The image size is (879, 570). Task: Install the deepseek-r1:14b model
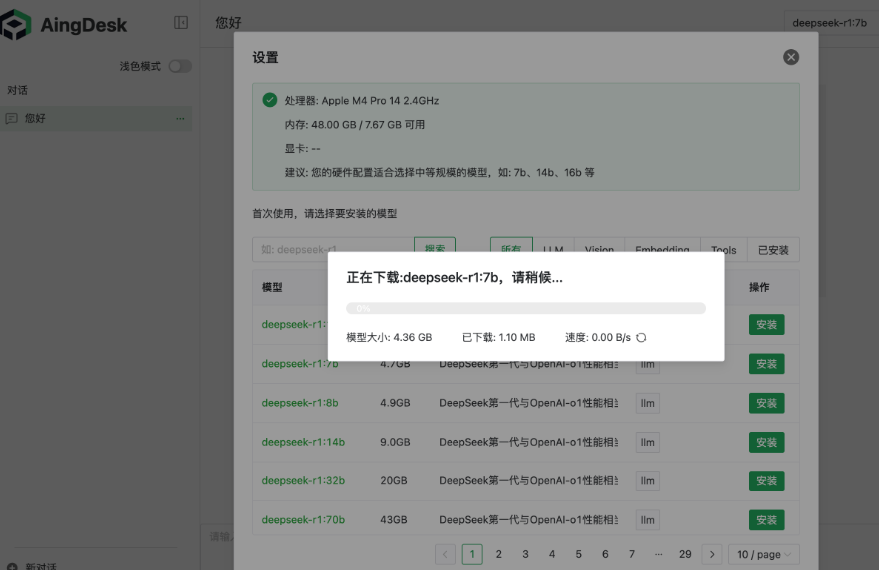[766, 442]
